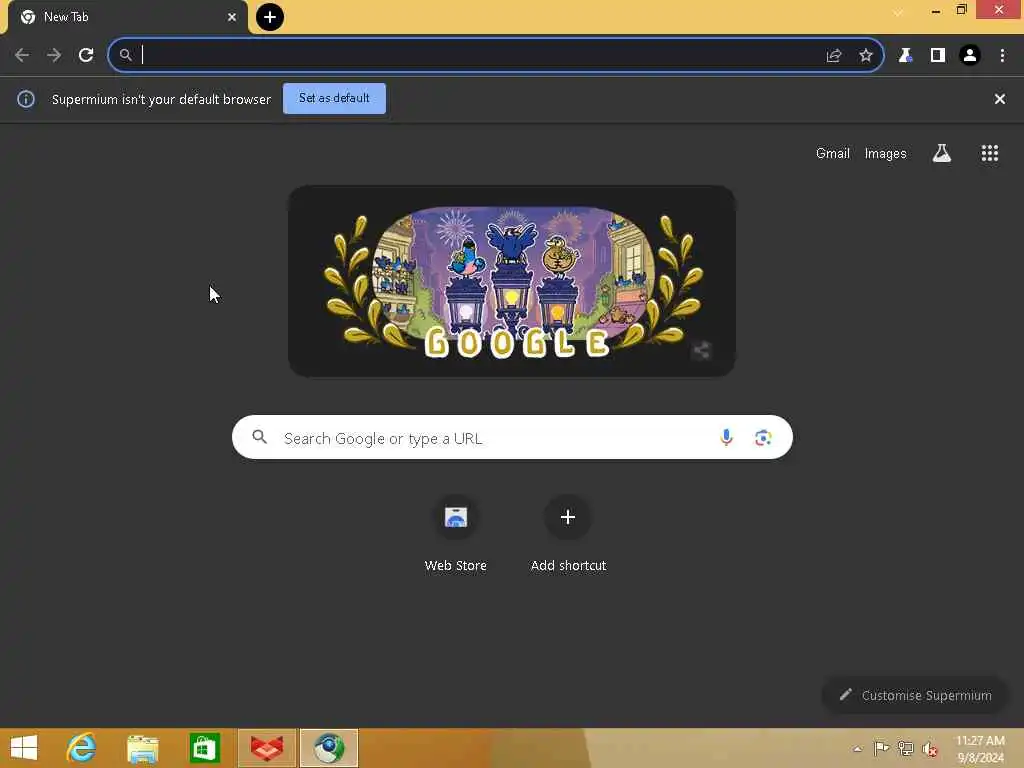This screenshot has width=1024, height=768.
Task: Click the browser forward arrow
Action: 54,56
